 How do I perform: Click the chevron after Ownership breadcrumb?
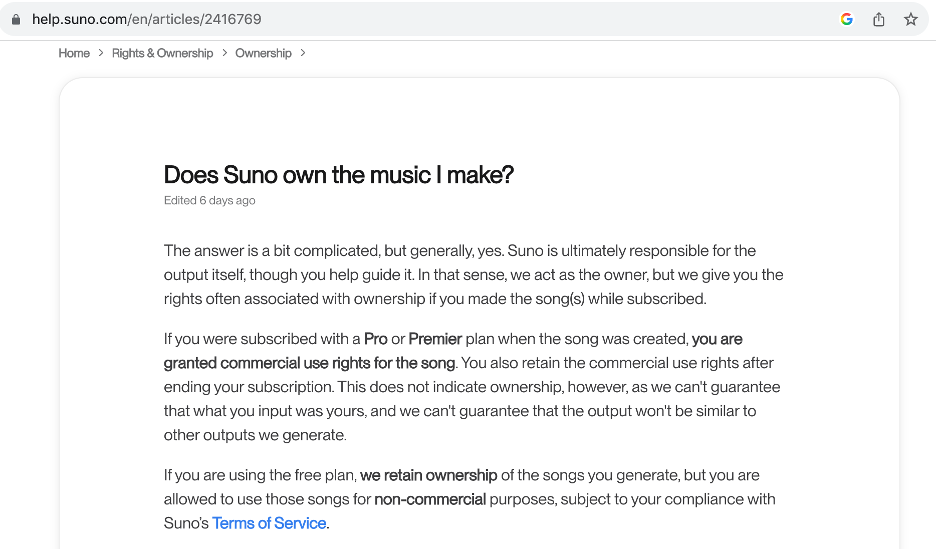tap(303, 53)
